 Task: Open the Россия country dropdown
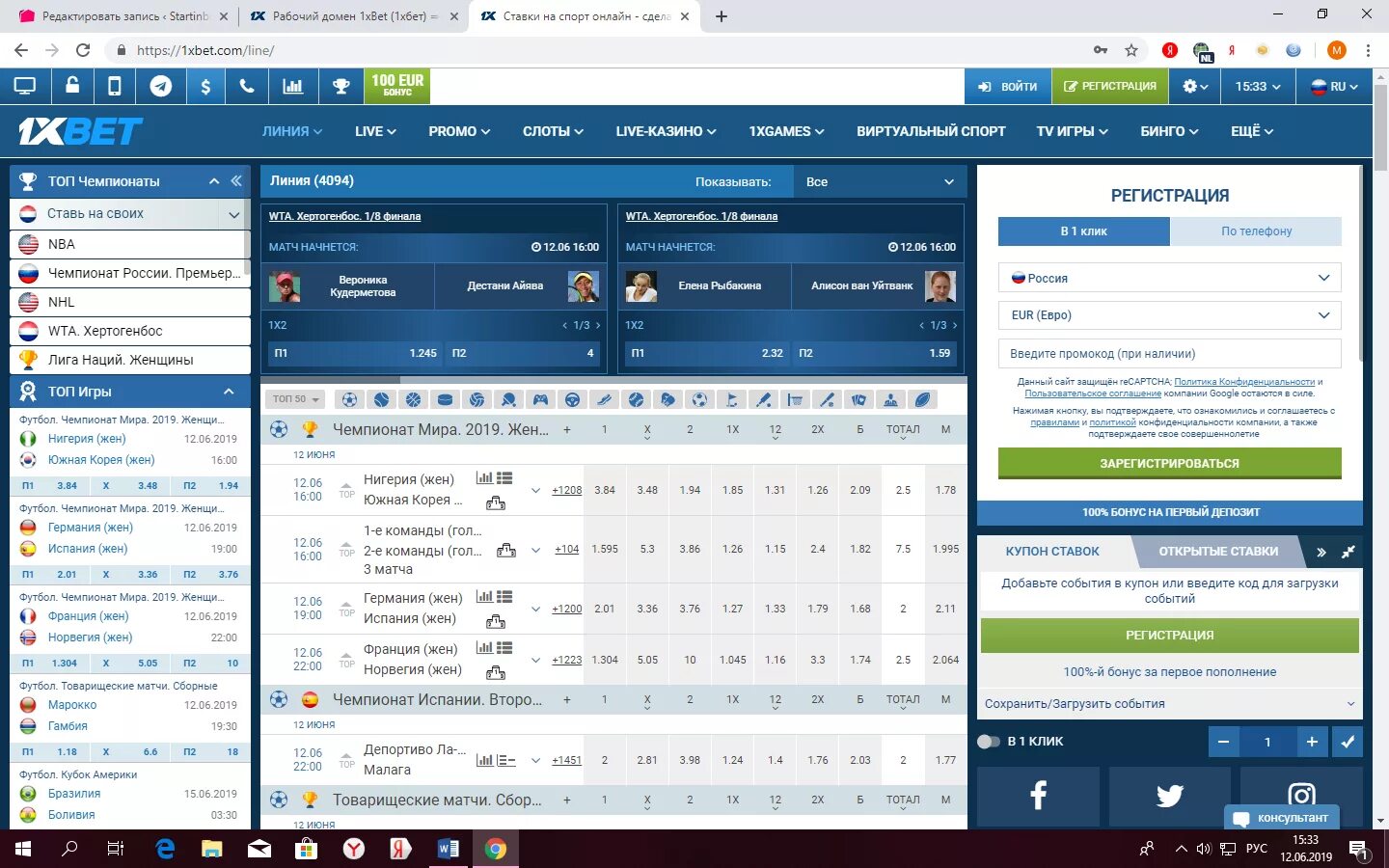click(x=1169, y=278)
